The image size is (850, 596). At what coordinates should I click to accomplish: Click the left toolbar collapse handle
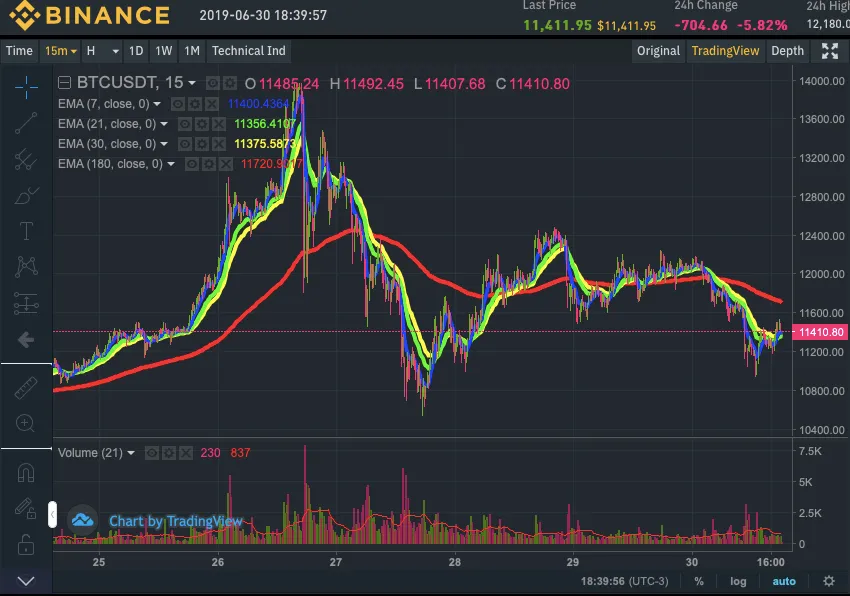52,514
